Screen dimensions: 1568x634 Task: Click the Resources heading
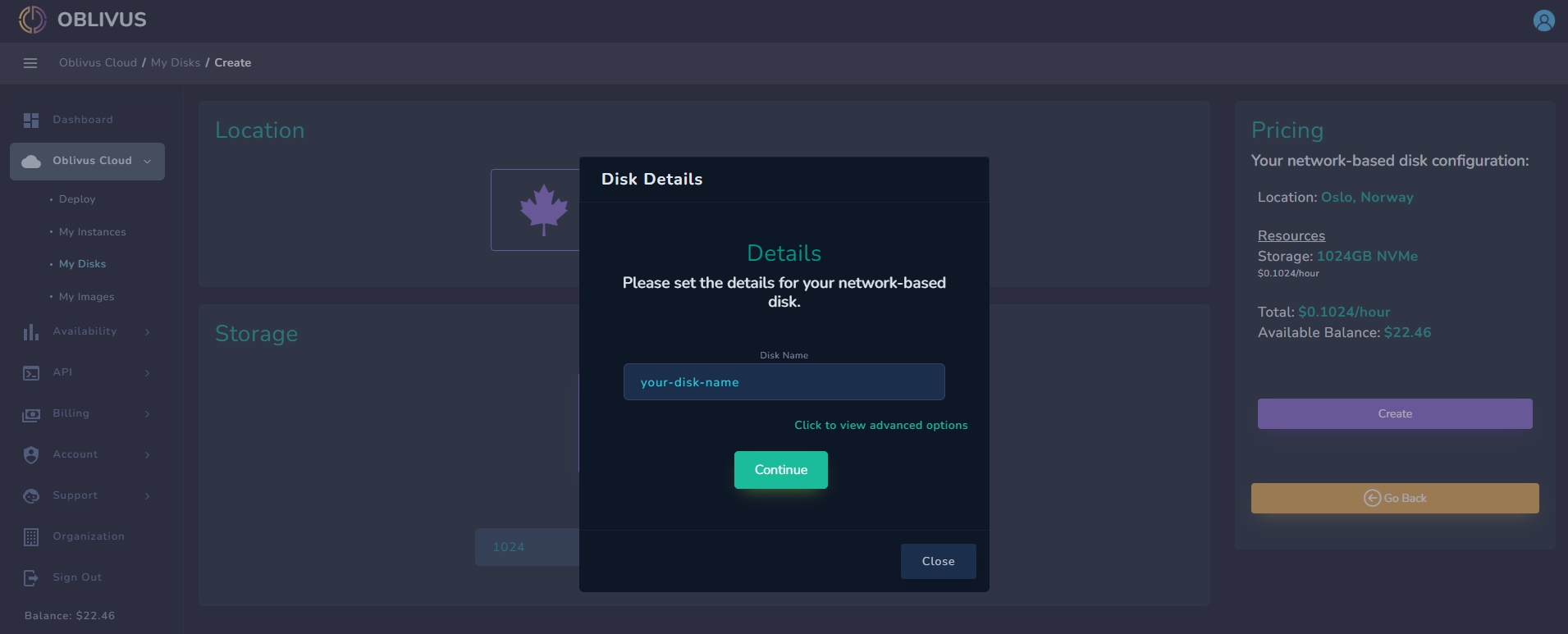tap(1291, 236)
